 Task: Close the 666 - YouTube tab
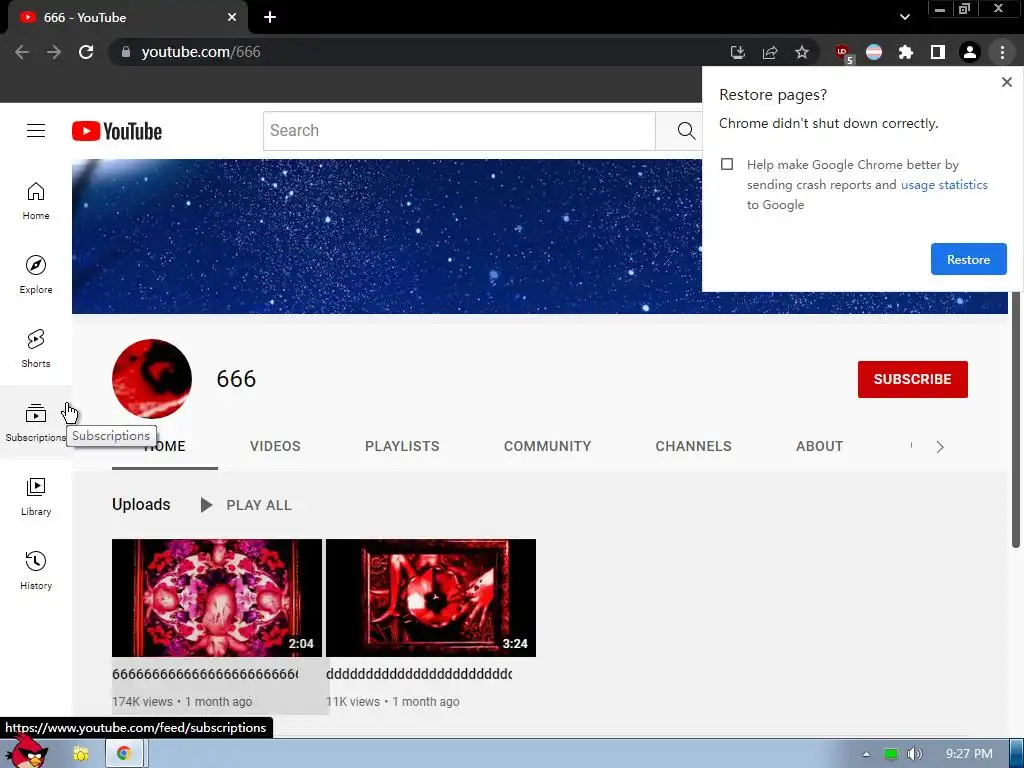tap(232, 18)
